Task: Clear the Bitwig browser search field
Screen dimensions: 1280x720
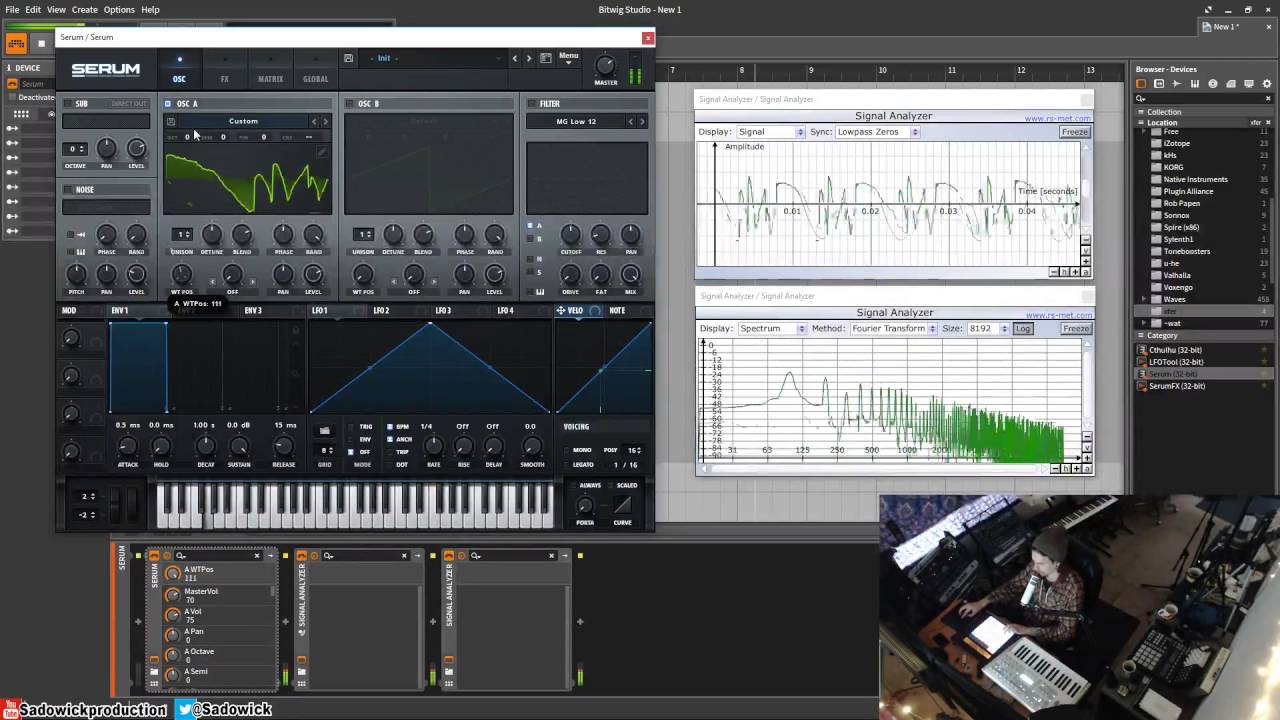Action: (1267, 98)
